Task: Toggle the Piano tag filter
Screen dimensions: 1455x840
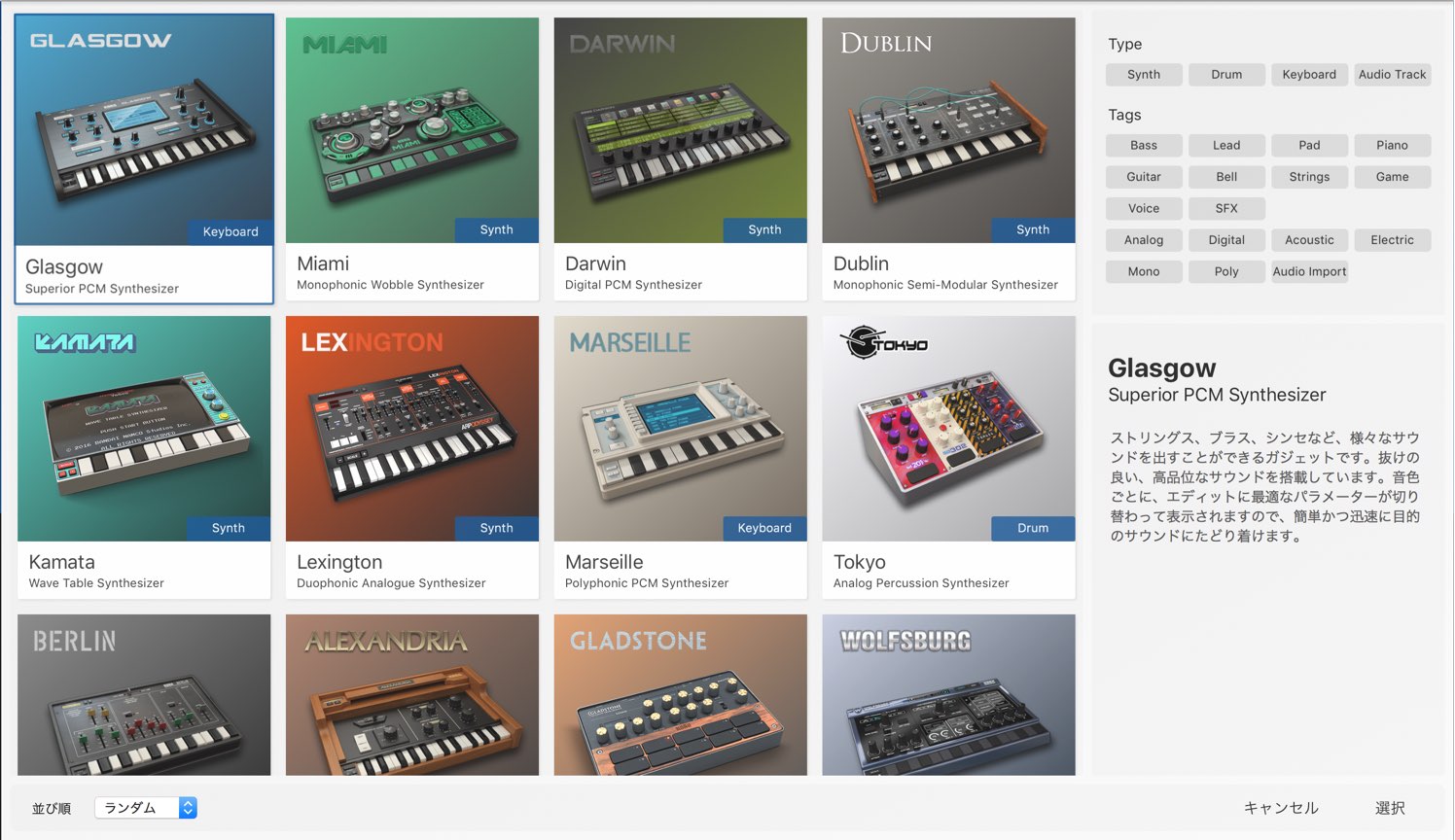Action: click(1393, 146)
